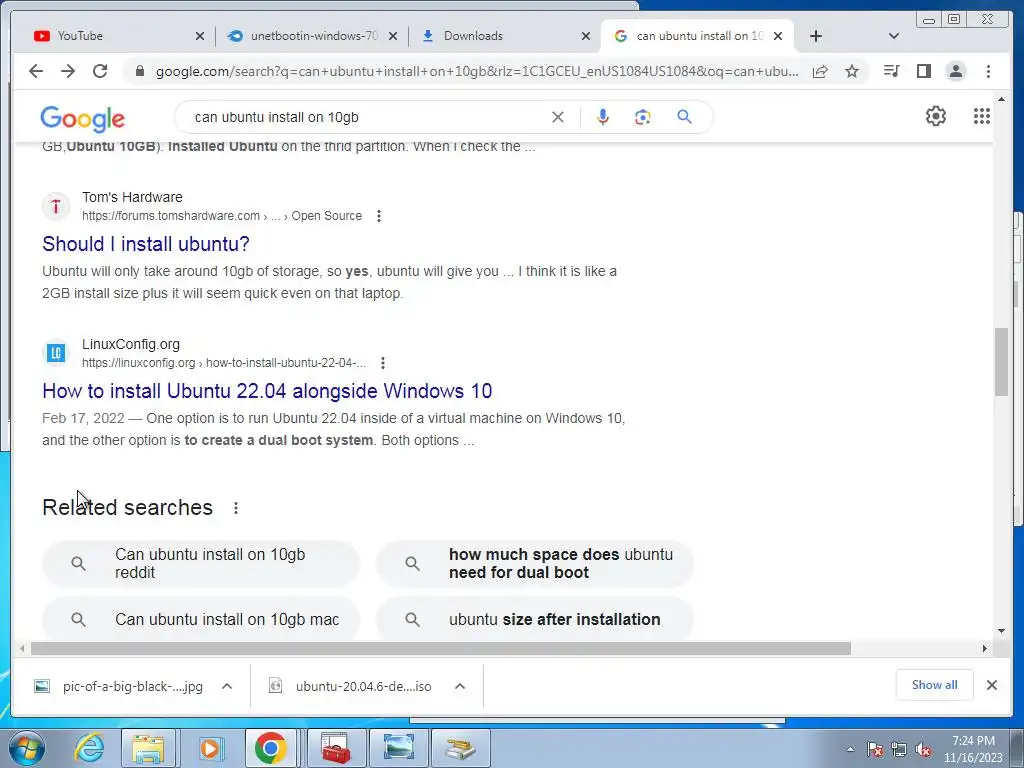
Task: Close the YouTube tab
Action: point(200,36)
